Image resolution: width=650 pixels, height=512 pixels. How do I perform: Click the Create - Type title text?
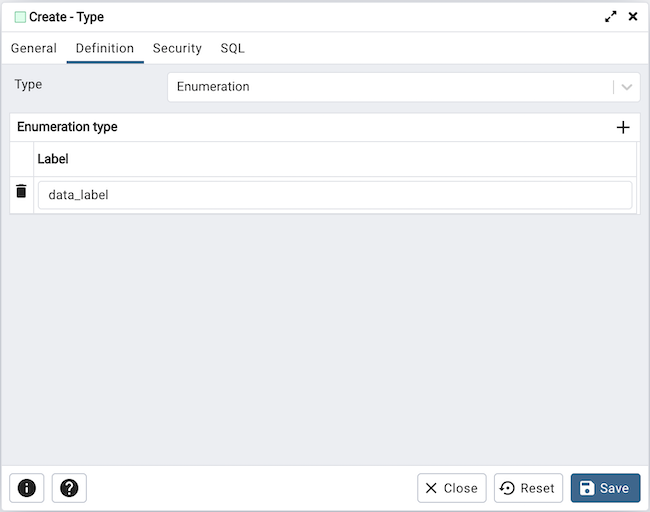66,17
